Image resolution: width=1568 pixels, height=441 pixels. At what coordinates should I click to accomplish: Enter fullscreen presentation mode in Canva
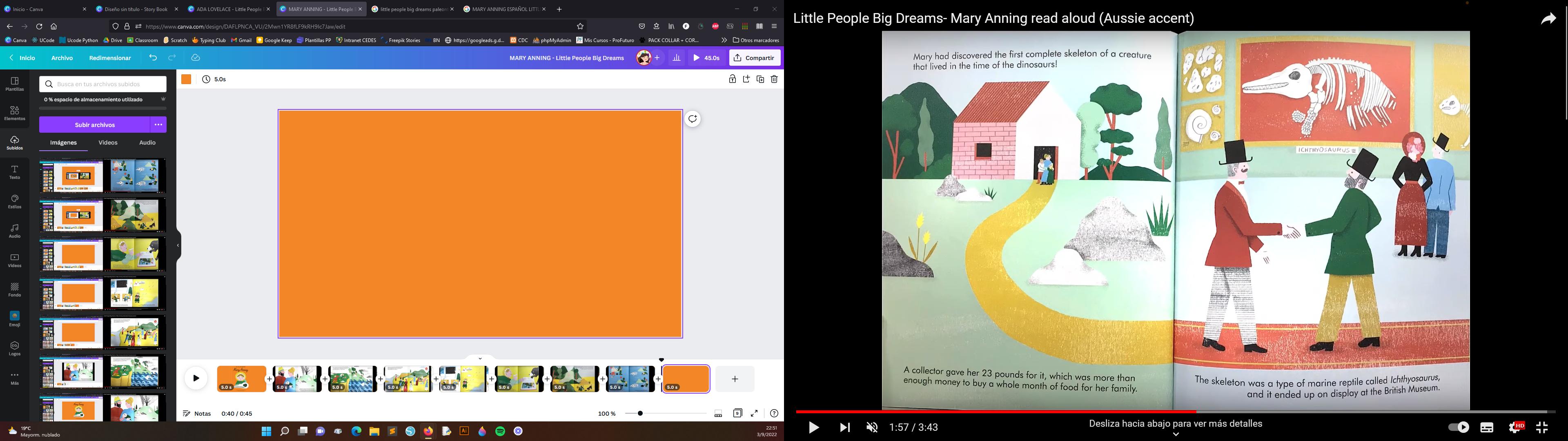754,413
